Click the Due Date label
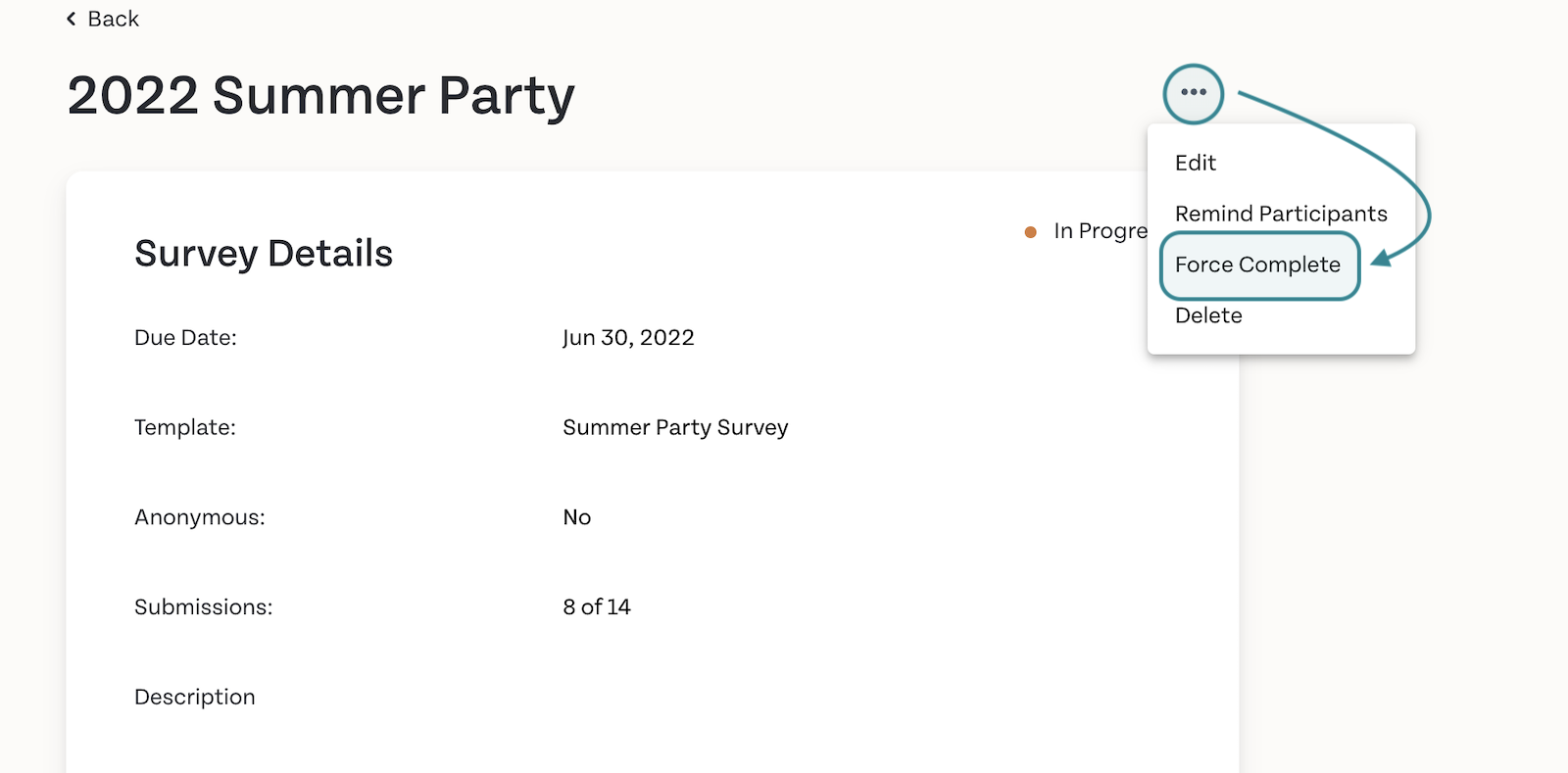 point(185,338)
